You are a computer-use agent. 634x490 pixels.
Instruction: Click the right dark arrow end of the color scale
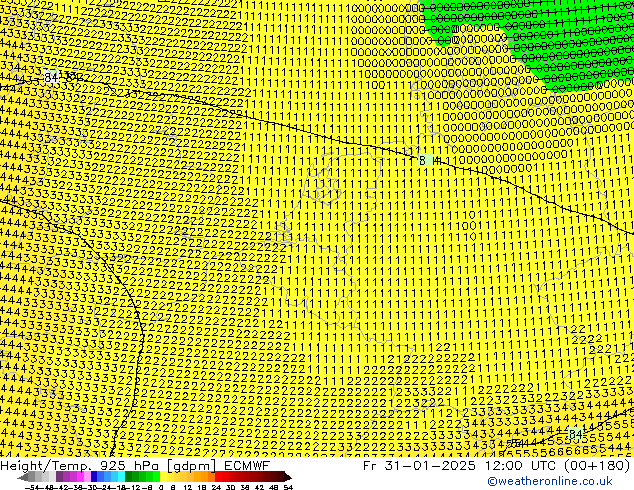tap(287, 476)
